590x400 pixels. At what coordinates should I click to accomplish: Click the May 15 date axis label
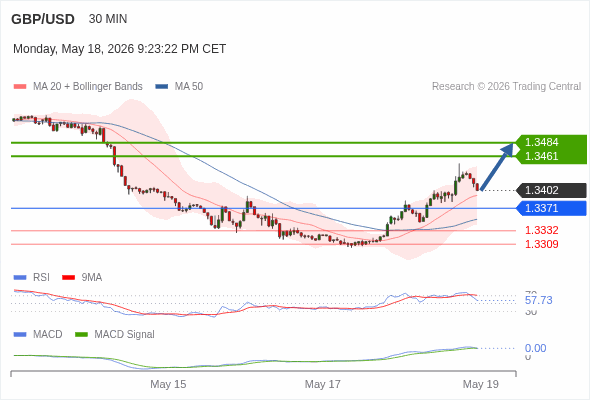(x=168, y=384)
